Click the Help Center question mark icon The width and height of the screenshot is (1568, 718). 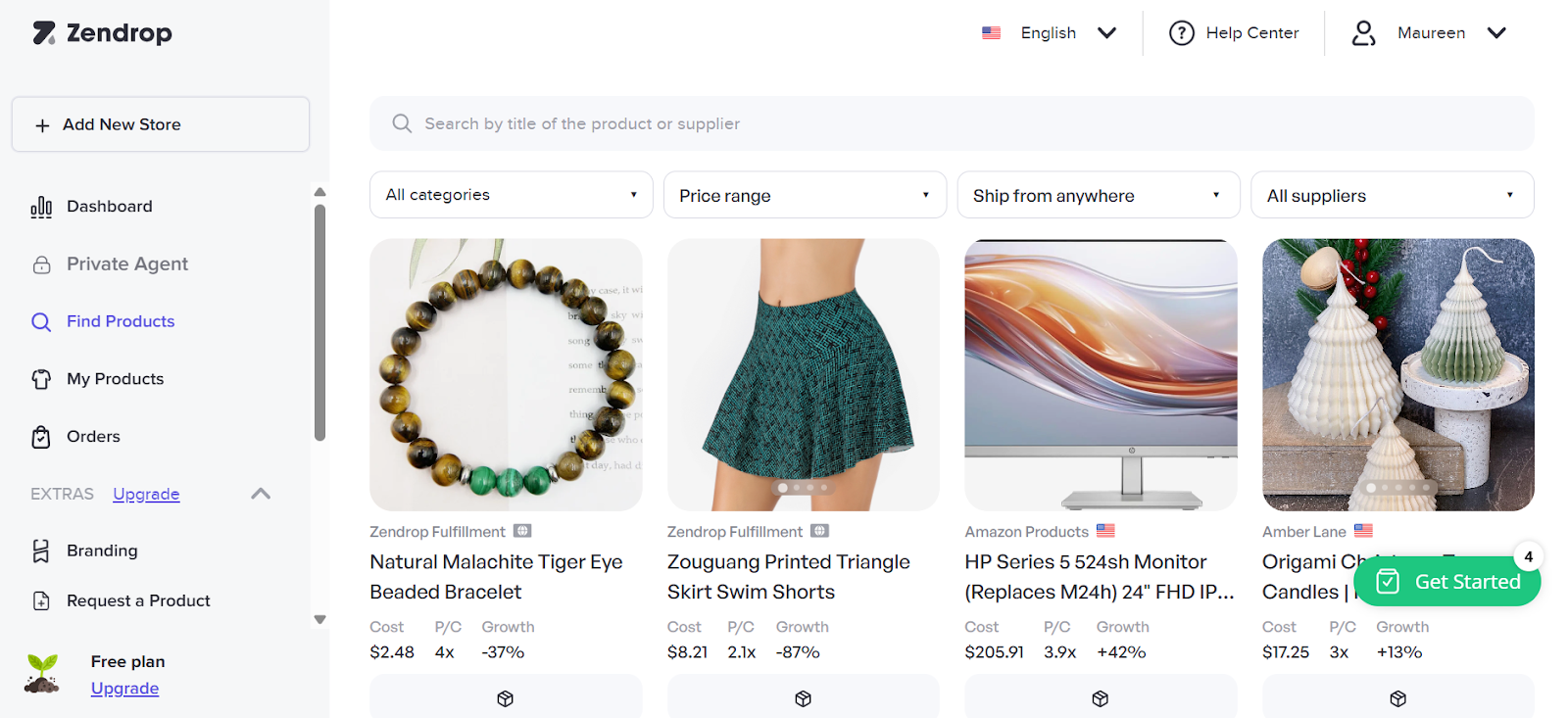(1181, 32)
